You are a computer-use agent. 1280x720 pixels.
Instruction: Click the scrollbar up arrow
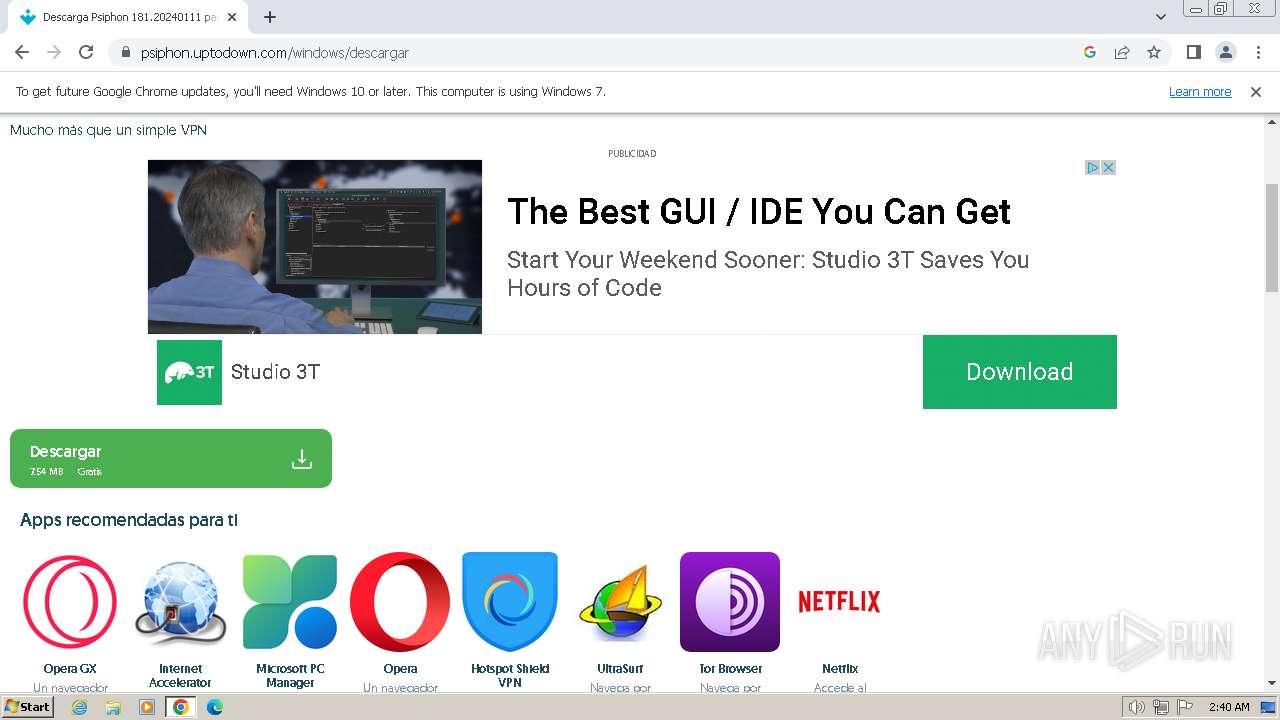[1272, 121]
